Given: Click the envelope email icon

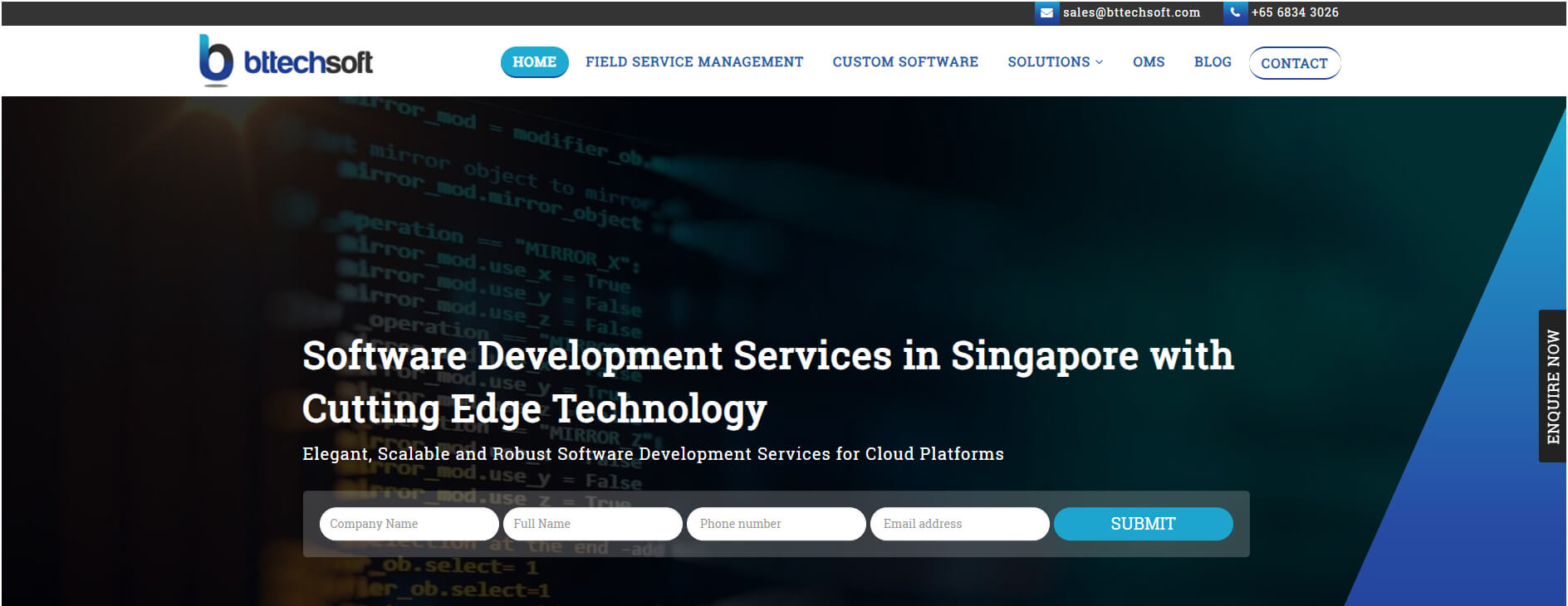Looking at the screenshot, I should 1046,12.
